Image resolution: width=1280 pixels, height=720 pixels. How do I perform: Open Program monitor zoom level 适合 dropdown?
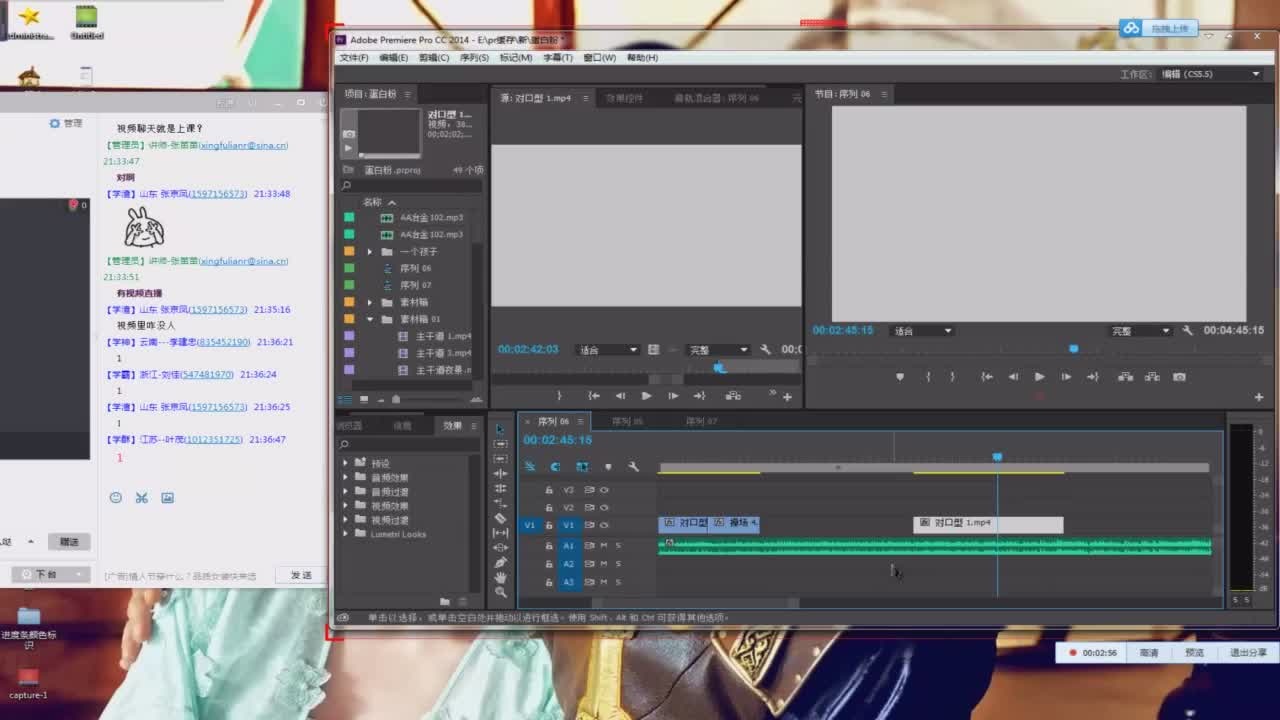(922, 331)
